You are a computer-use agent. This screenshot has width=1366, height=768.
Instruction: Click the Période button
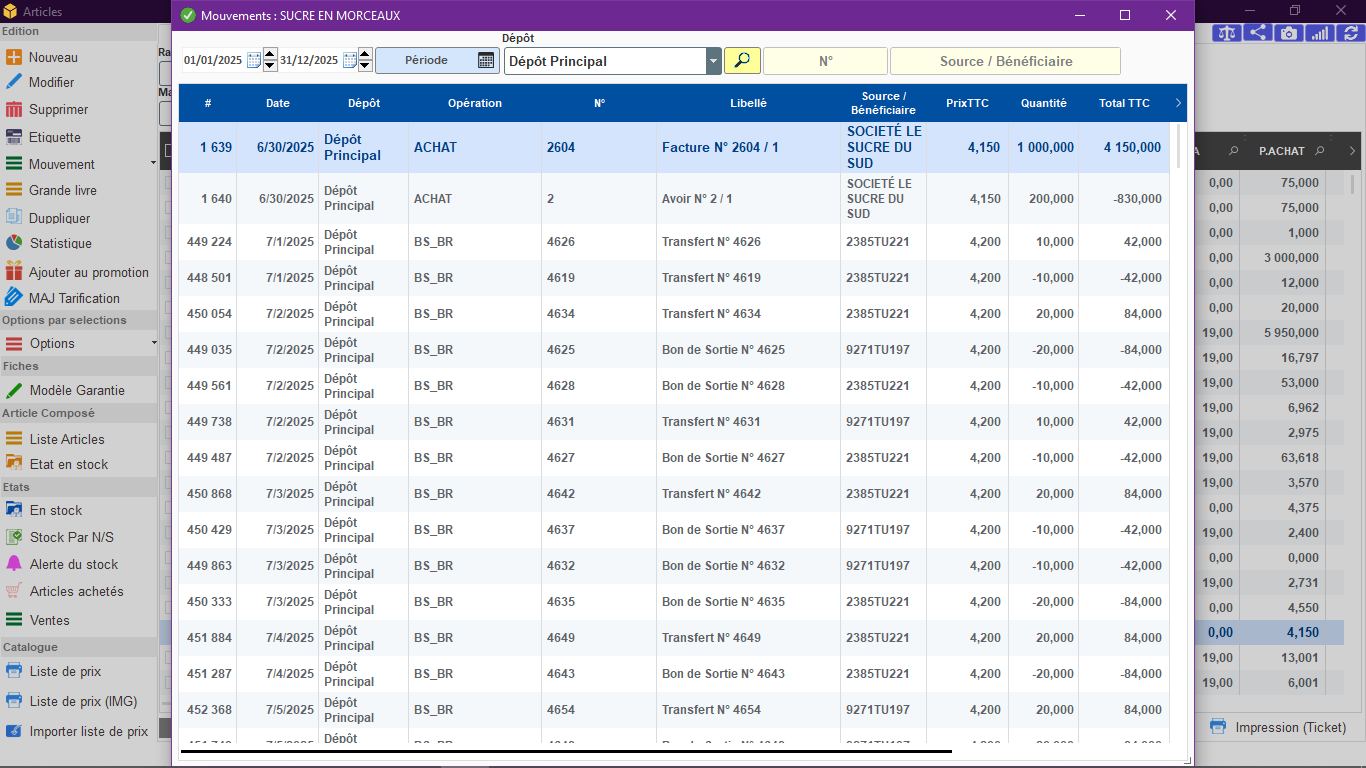pyautogui.click(x=437, y=60)
